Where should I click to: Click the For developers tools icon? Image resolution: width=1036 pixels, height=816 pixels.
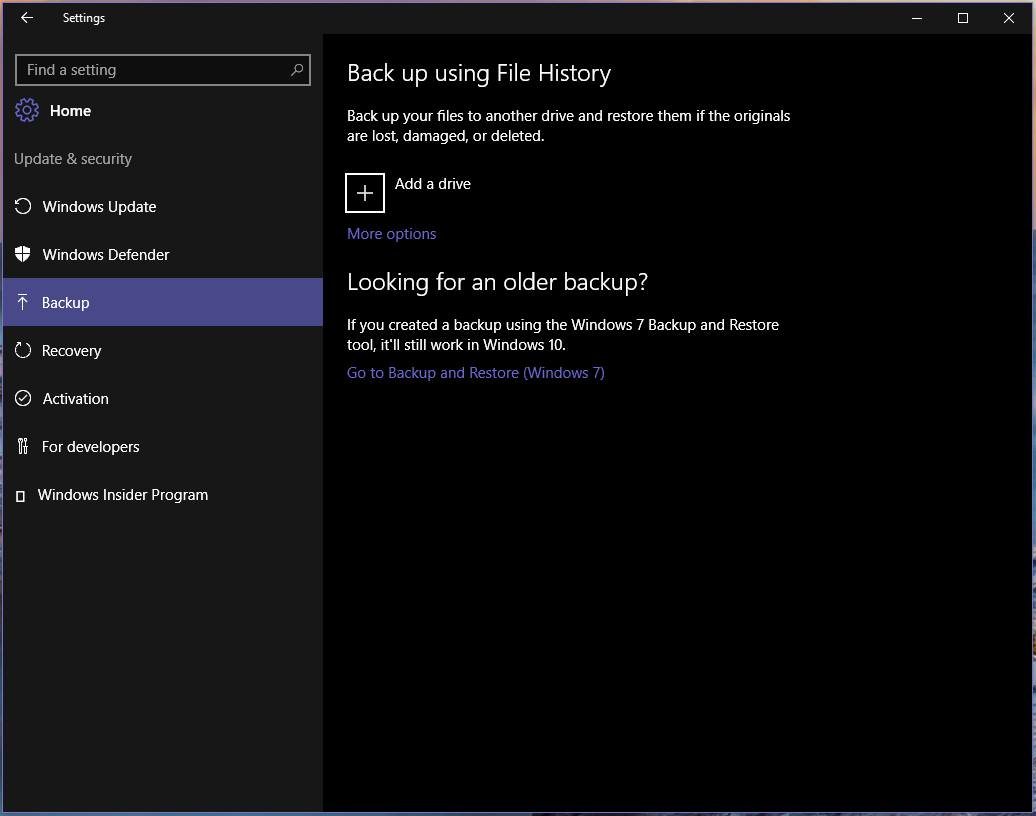pyautogui.click(x=23, y=447)
